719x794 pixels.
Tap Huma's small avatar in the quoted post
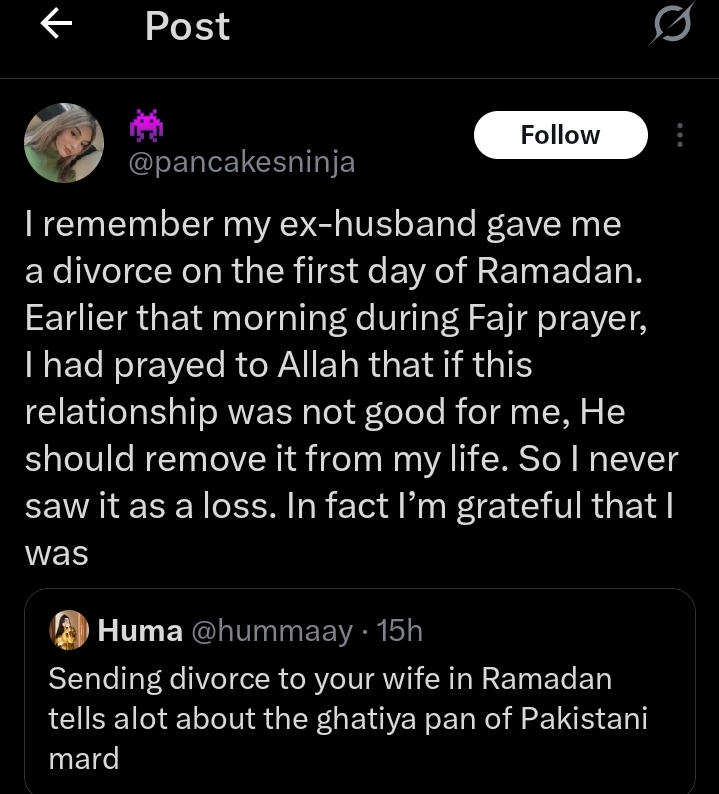click(x=70, y=630)
